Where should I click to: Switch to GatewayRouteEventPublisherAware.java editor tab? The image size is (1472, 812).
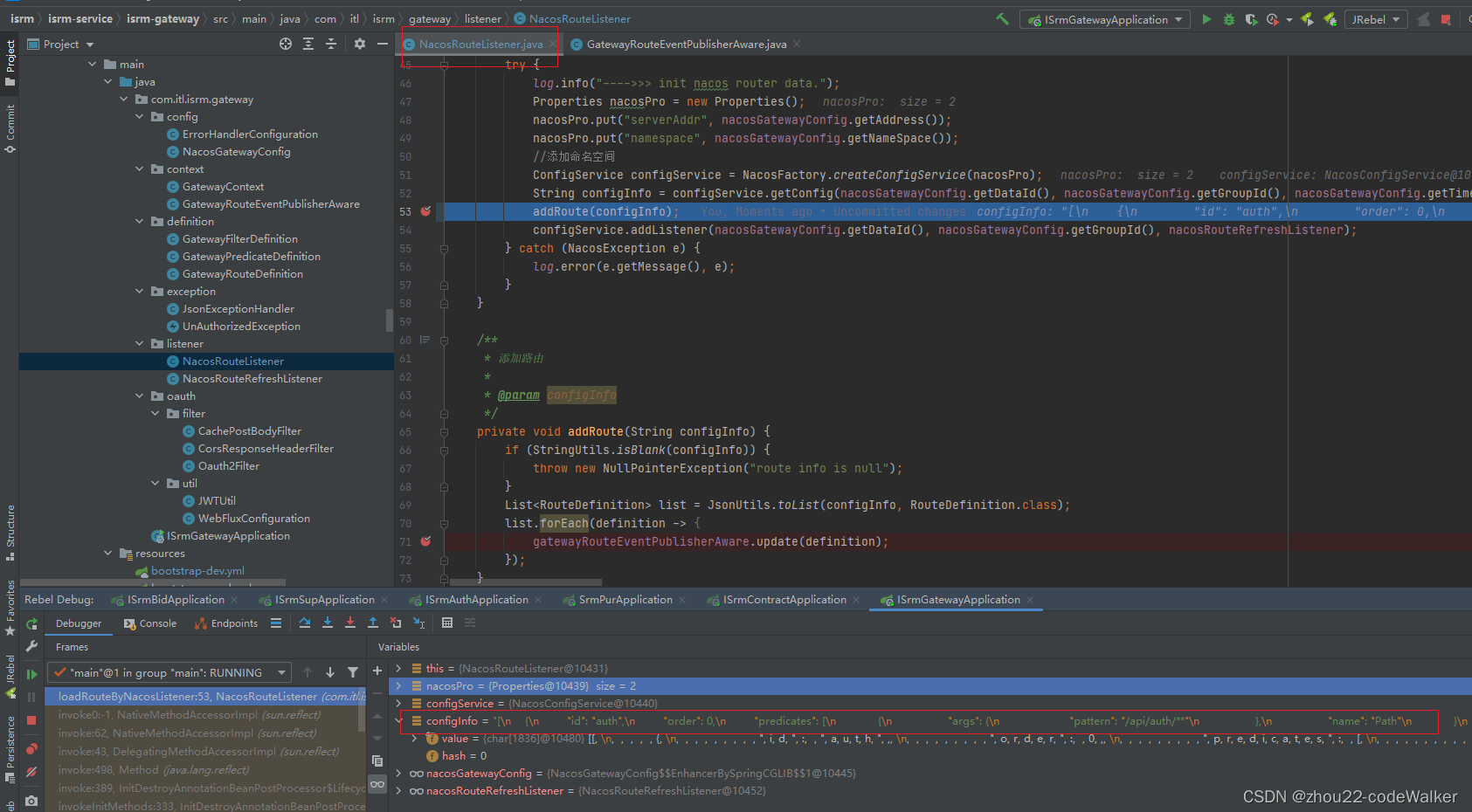(686, 44)
